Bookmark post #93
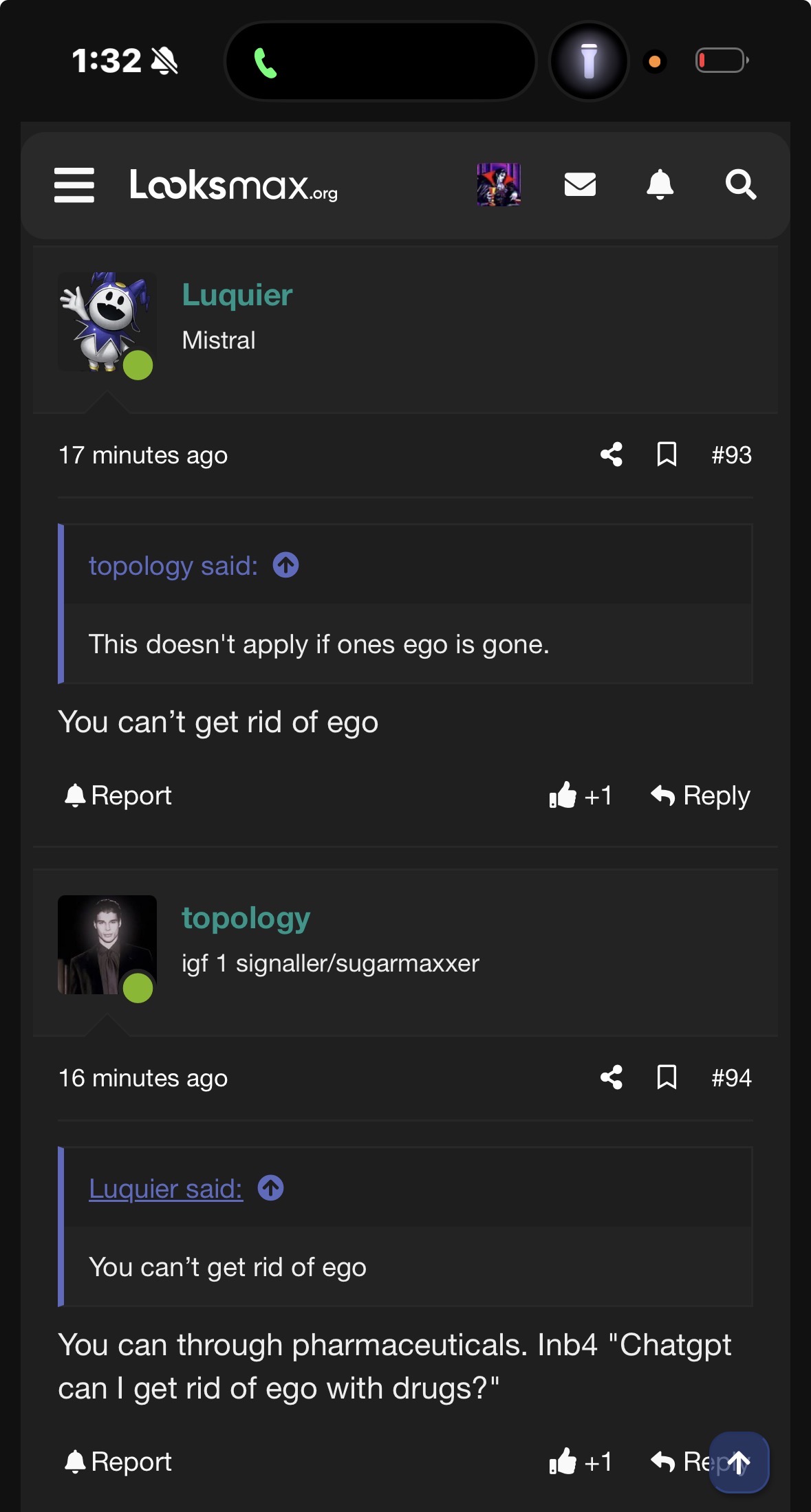This screenshot has width=811, height=1512. click(667, 454)
